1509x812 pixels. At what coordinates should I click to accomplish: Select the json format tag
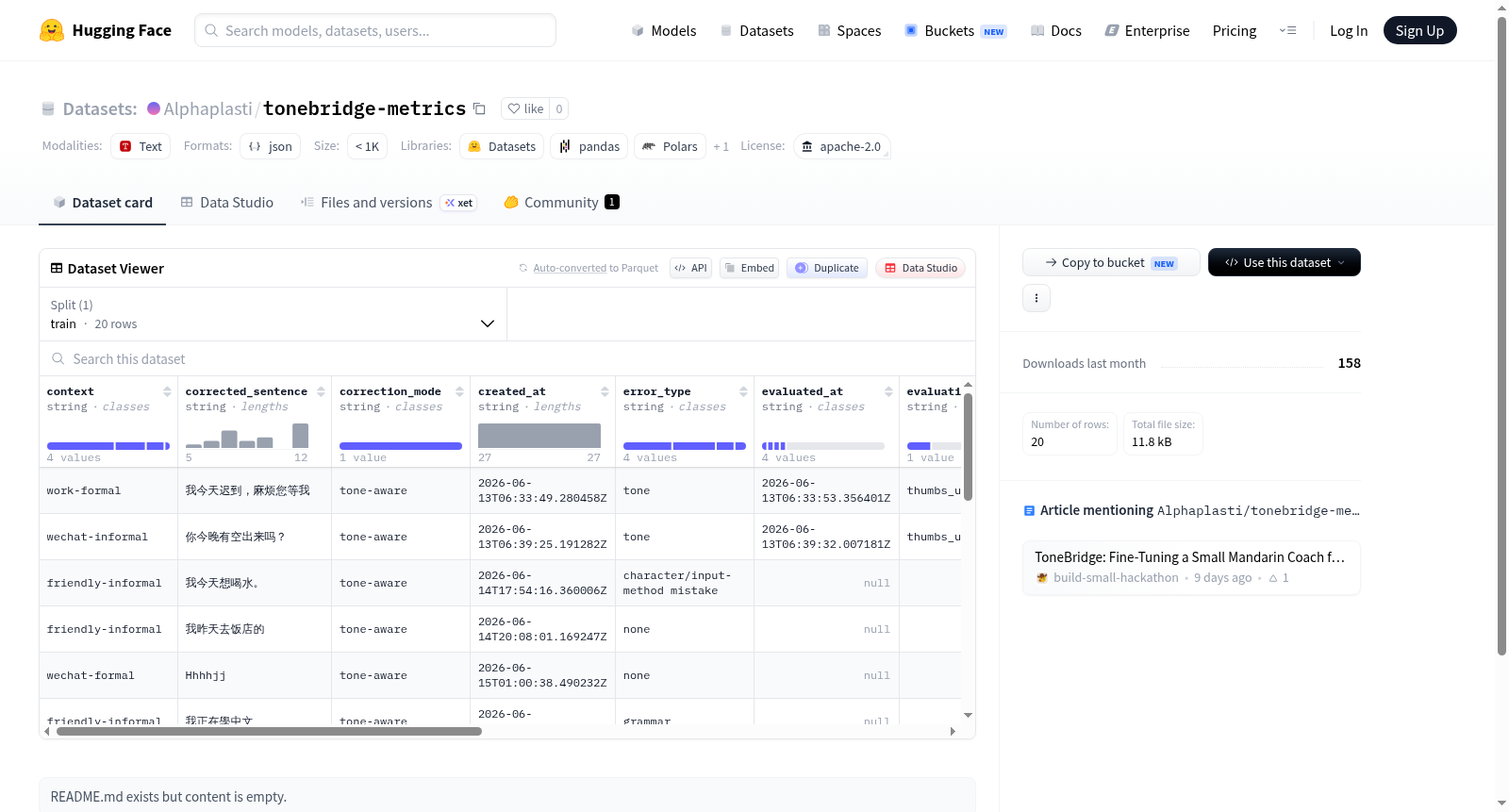point(271,146)
